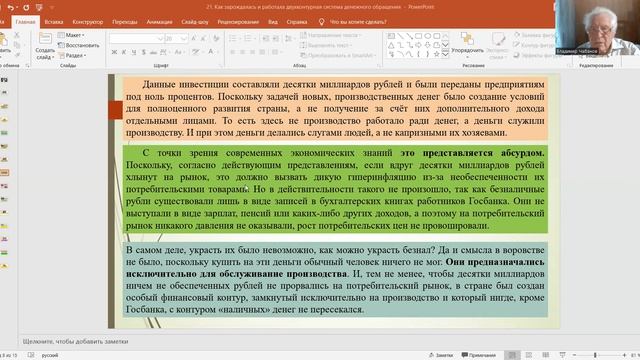Viewport: 640px width, 360px height.
Task: Select the triangle shape in shapes gallery
Action: click(391, 45)
